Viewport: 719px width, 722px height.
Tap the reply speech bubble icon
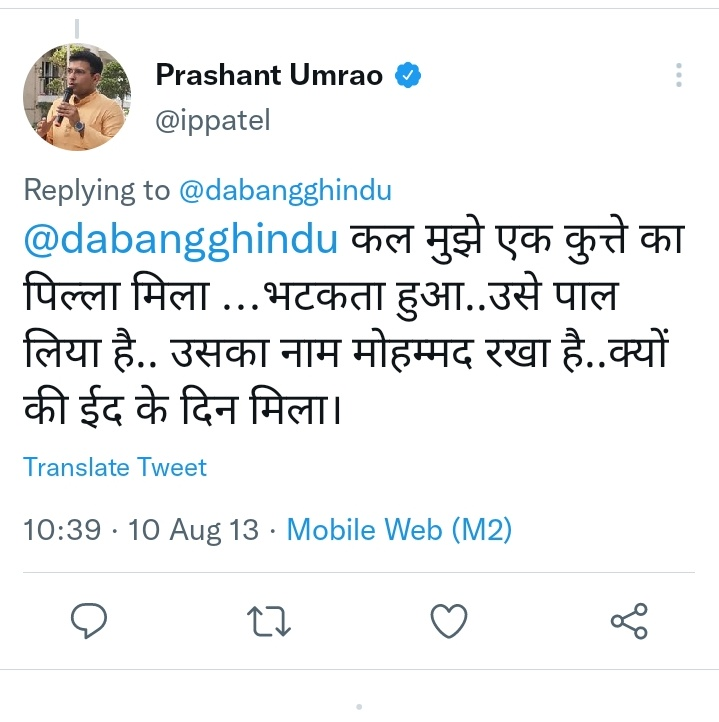(92, 622)
